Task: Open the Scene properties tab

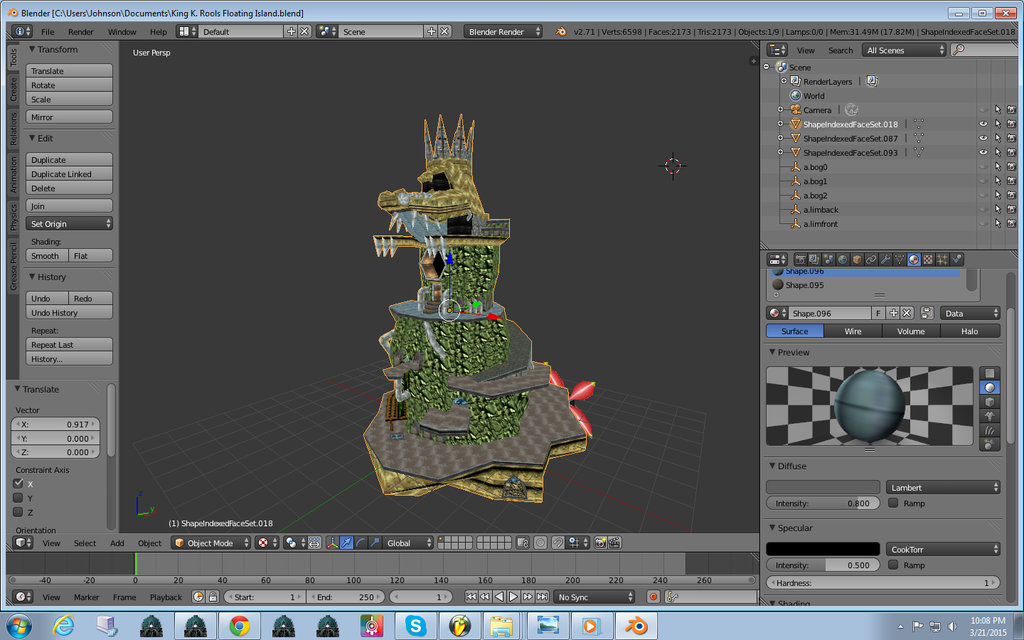Action: click(x=828, y=259)
